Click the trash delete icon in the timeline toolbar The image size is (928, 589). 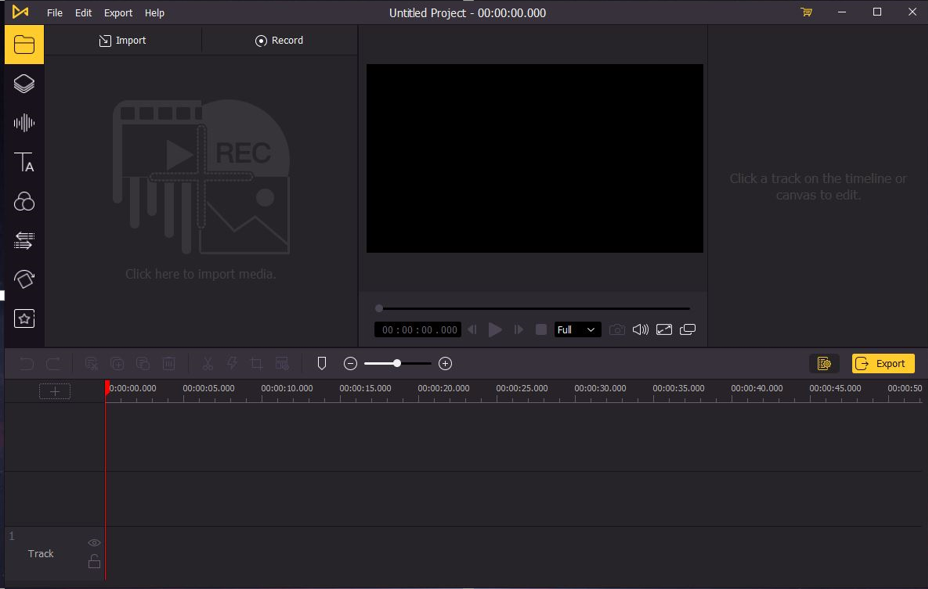[x=169, y=363]
